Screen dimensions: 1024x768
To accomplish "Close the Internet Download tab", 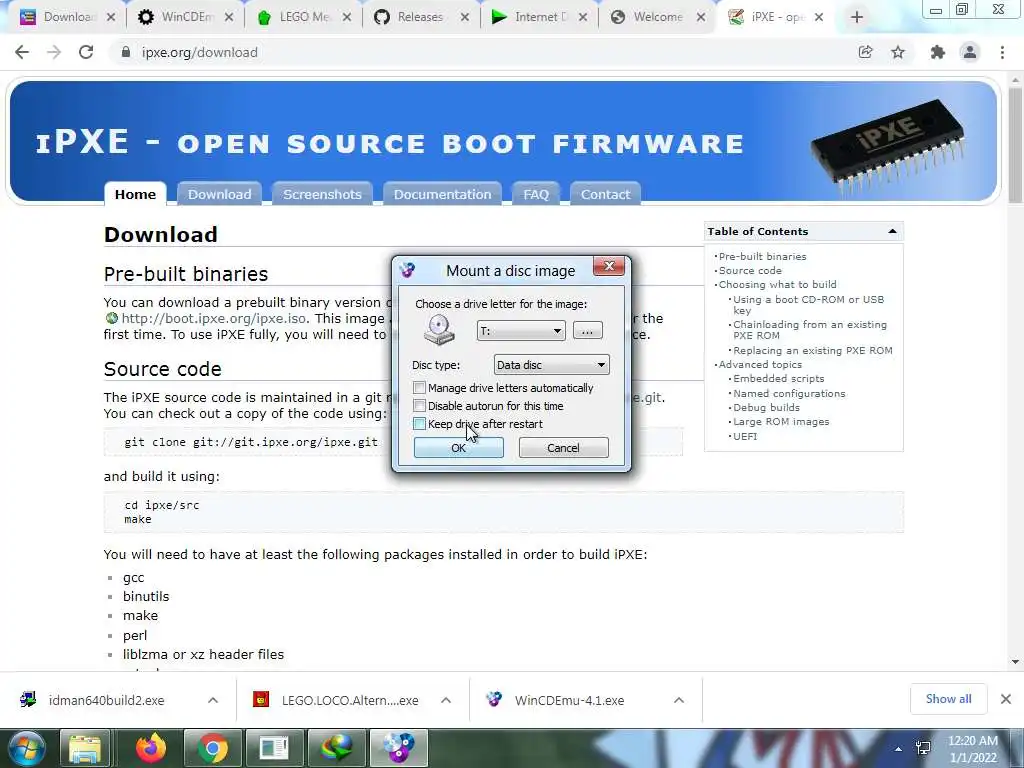I will (583, 17).
